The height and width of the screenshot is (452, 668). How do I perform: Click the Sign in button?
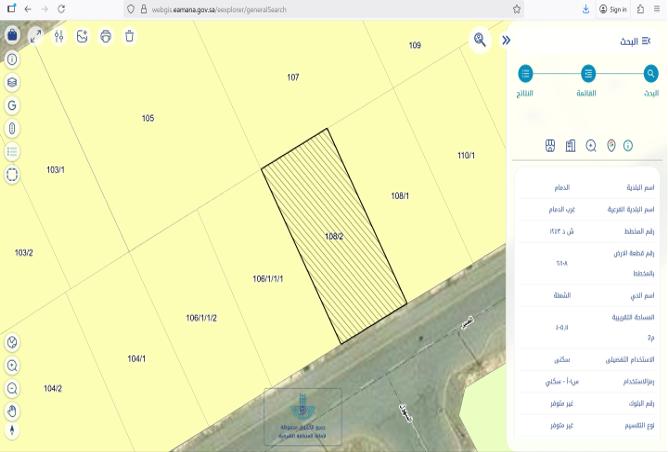(x=612, y=9)
